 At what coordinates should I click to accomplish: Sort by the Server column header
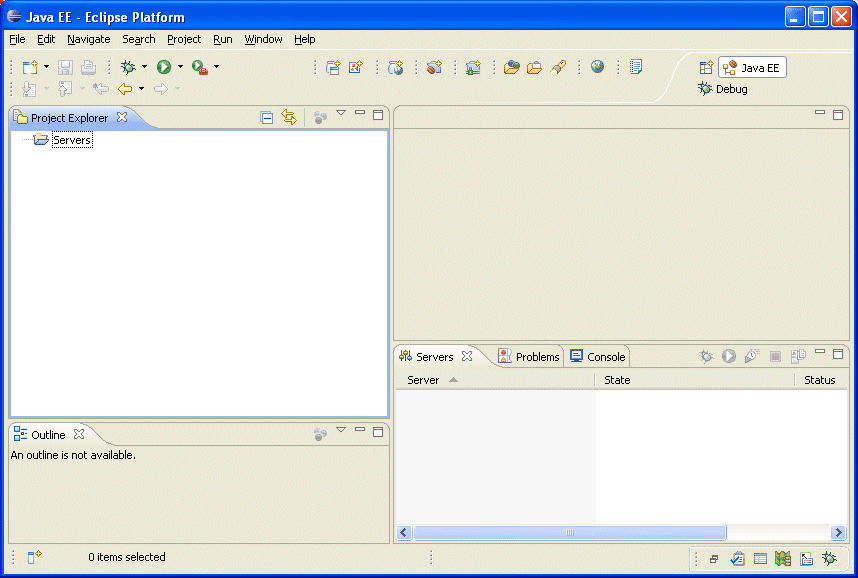click(495, 380)
